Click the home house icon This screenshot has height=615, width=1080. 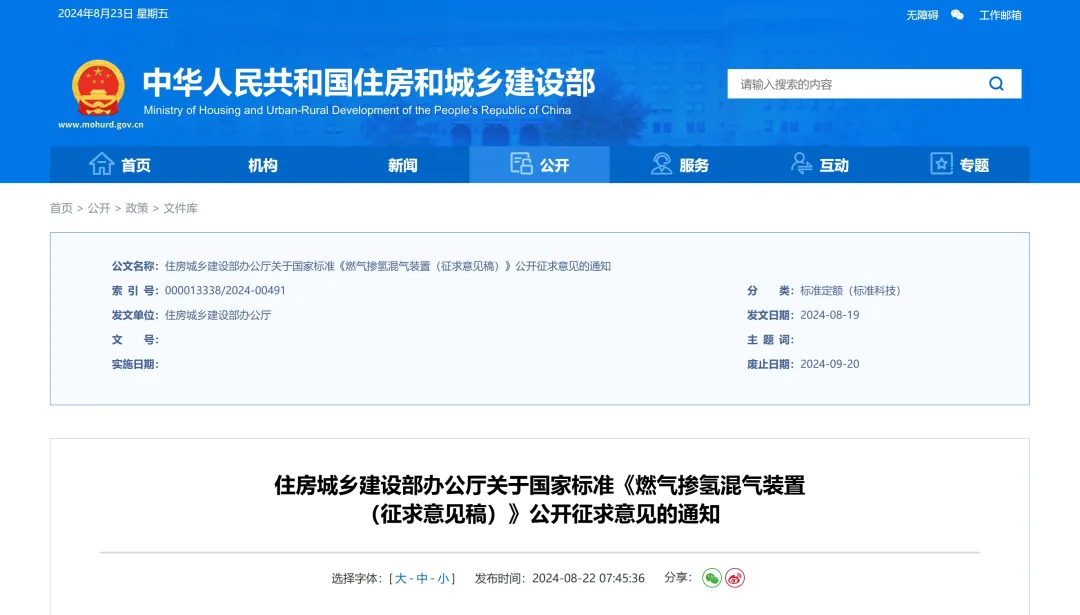[x=101, y=164]
